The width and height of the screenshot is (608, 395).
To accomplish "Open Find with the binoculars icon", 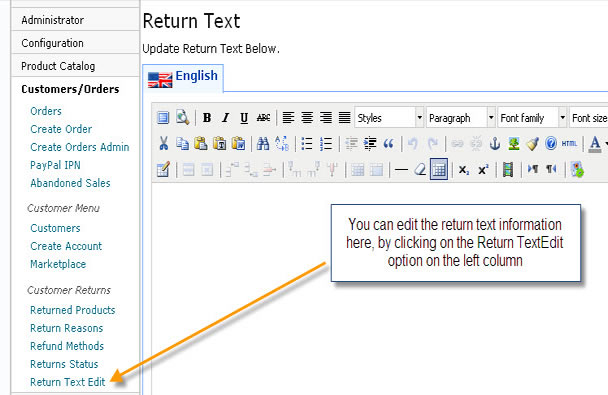I will (263, 144).
